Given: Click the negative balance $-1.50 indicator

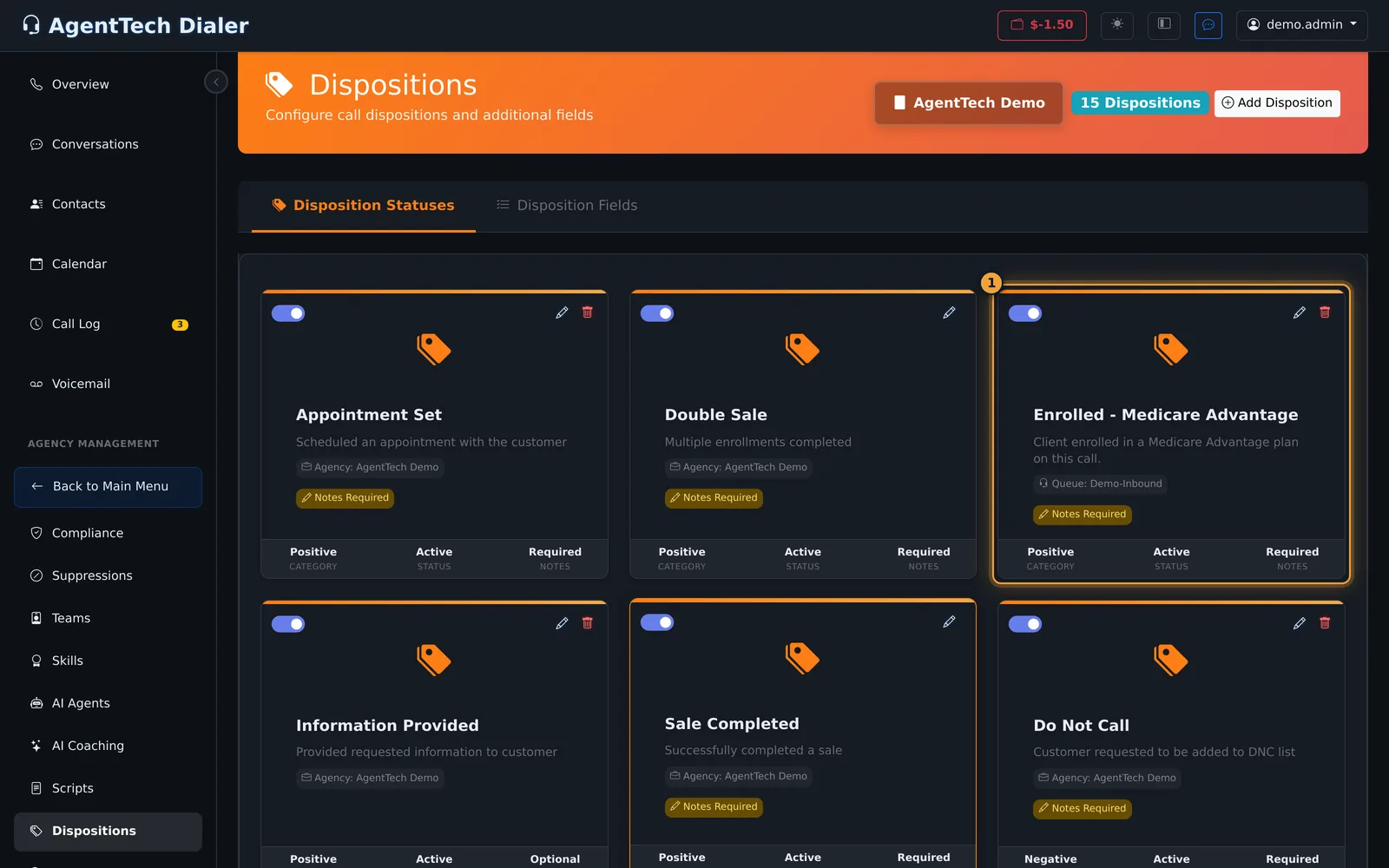Looking at the screenshot, I should coord(1042,25).
